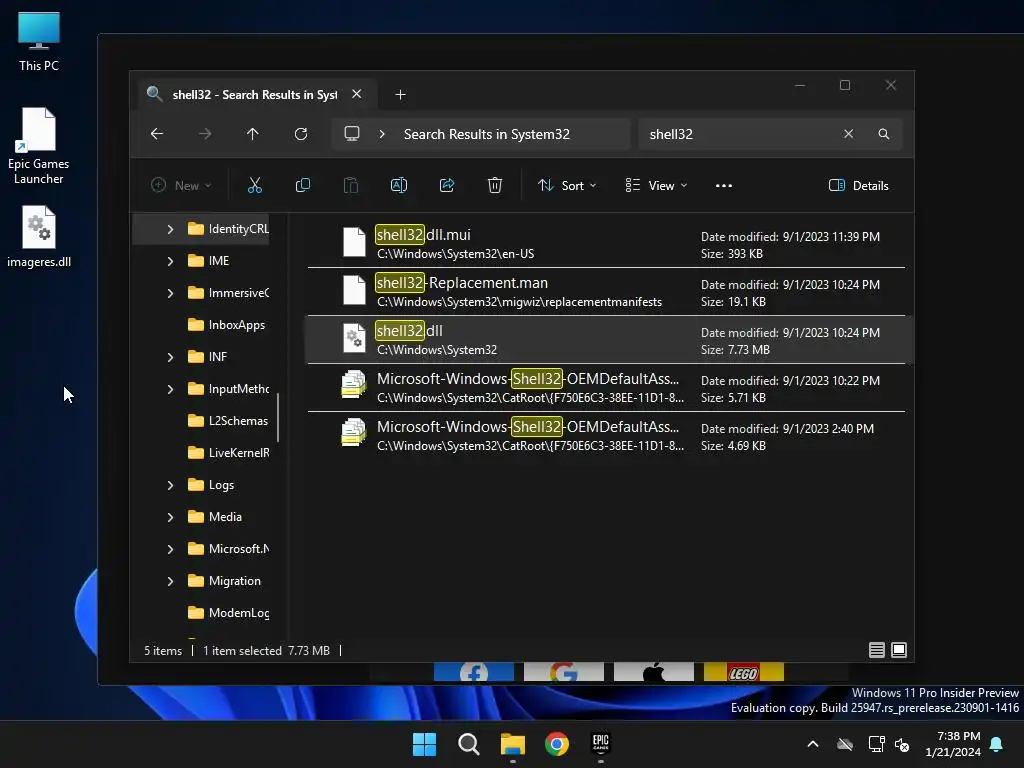Select This PC desktop icon
1024x768 pixels.
[x=39, y=42]
